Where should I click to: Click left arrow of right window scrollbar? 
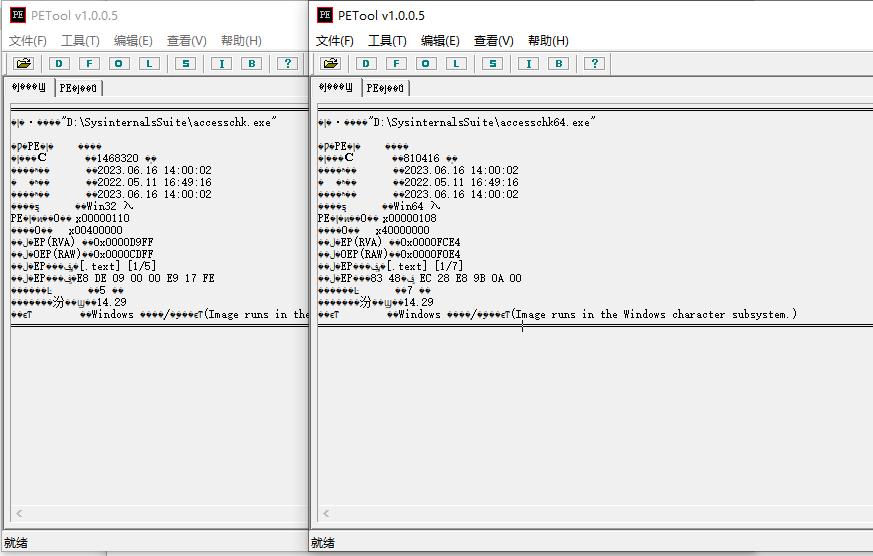(326, 513)
